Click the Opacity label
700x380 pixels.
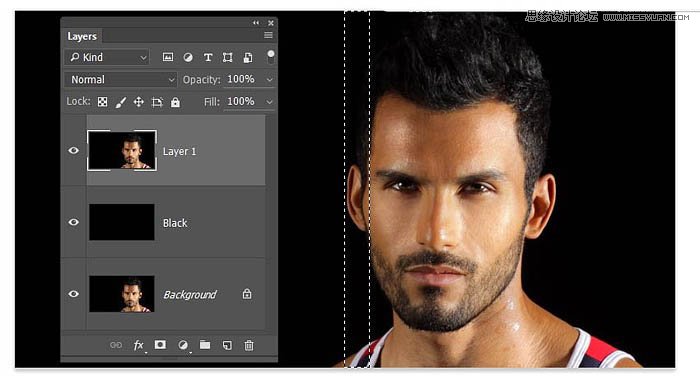201,80
